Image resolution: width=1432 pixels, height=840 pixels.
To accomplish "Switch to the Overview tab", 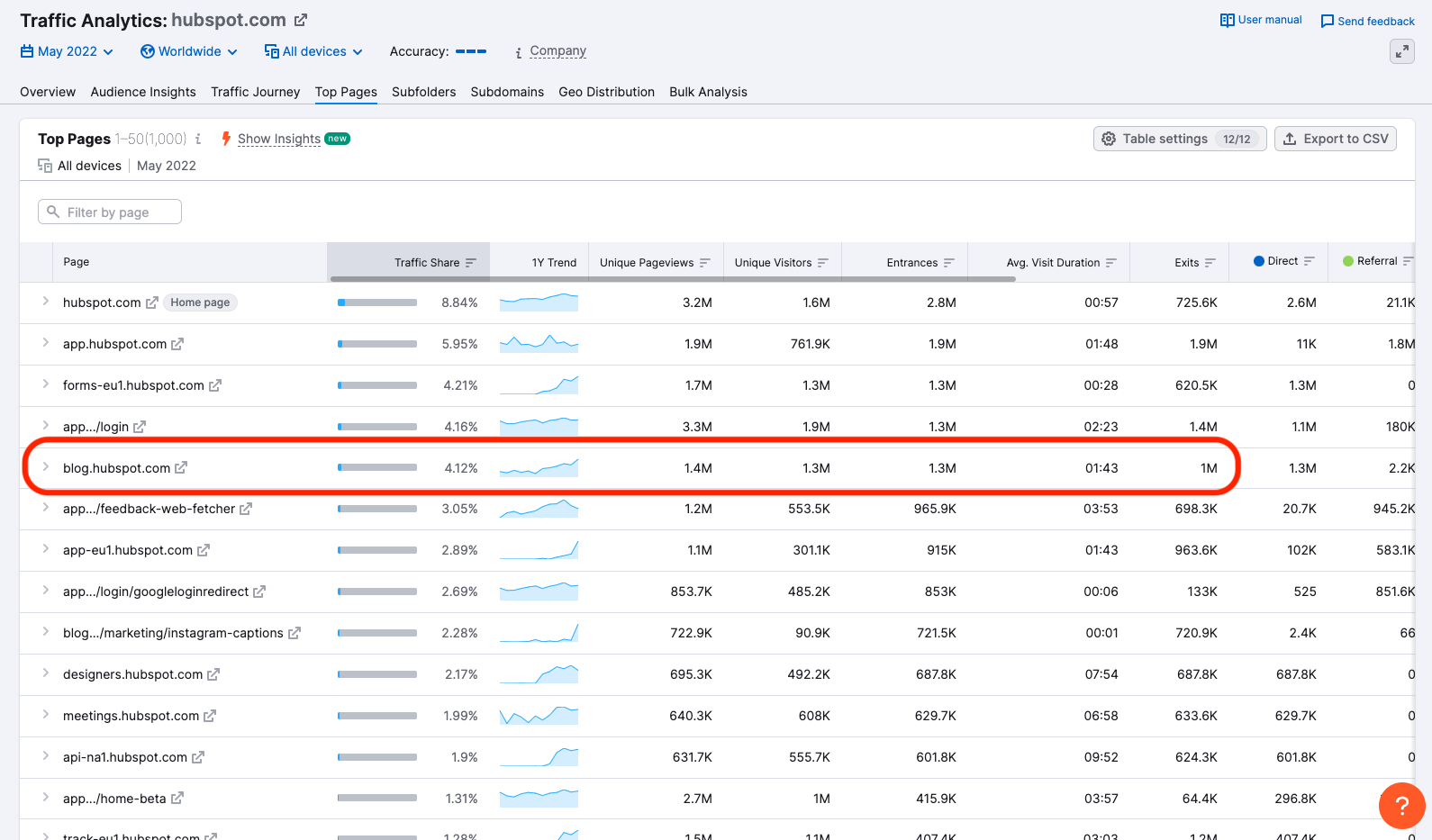I will [48, 92].
